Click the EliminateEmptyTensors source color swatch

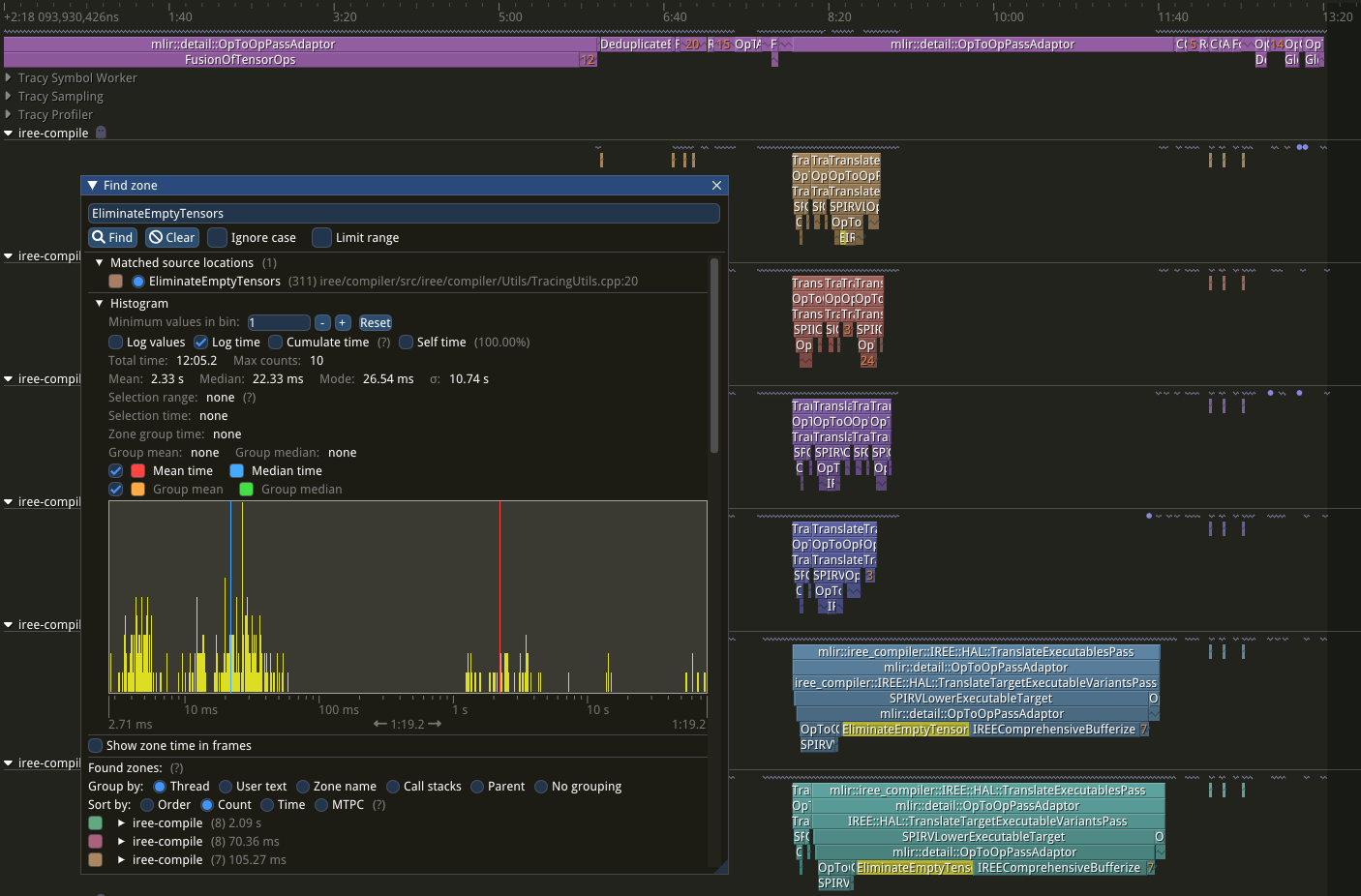(116, 282)
